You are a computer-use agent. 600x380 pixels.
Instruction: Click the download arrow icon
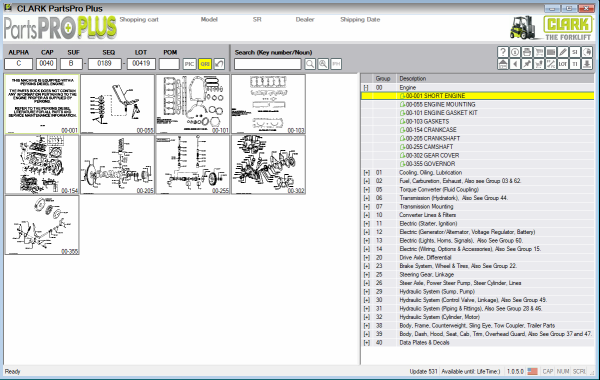click(587, 64)
